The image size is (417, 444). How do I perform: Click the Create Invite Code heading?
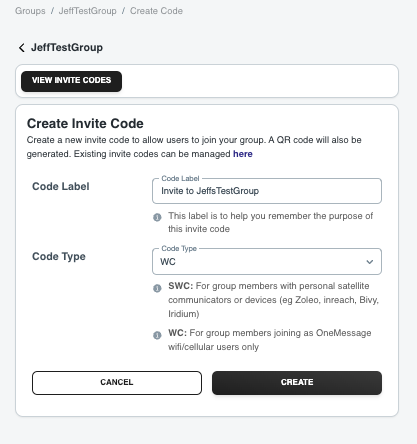[85, 124]
